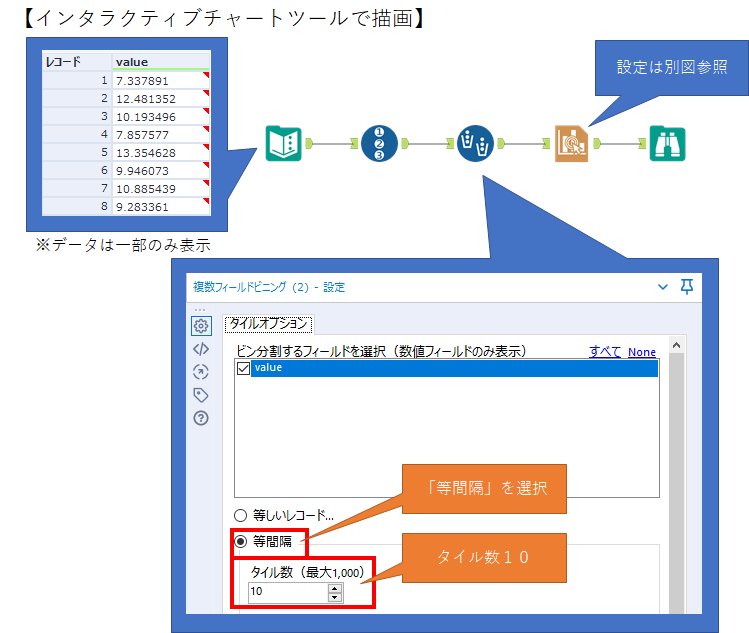Open the XML view code icon
This screenshot has width=749, height=633.
tap(201, 349)
